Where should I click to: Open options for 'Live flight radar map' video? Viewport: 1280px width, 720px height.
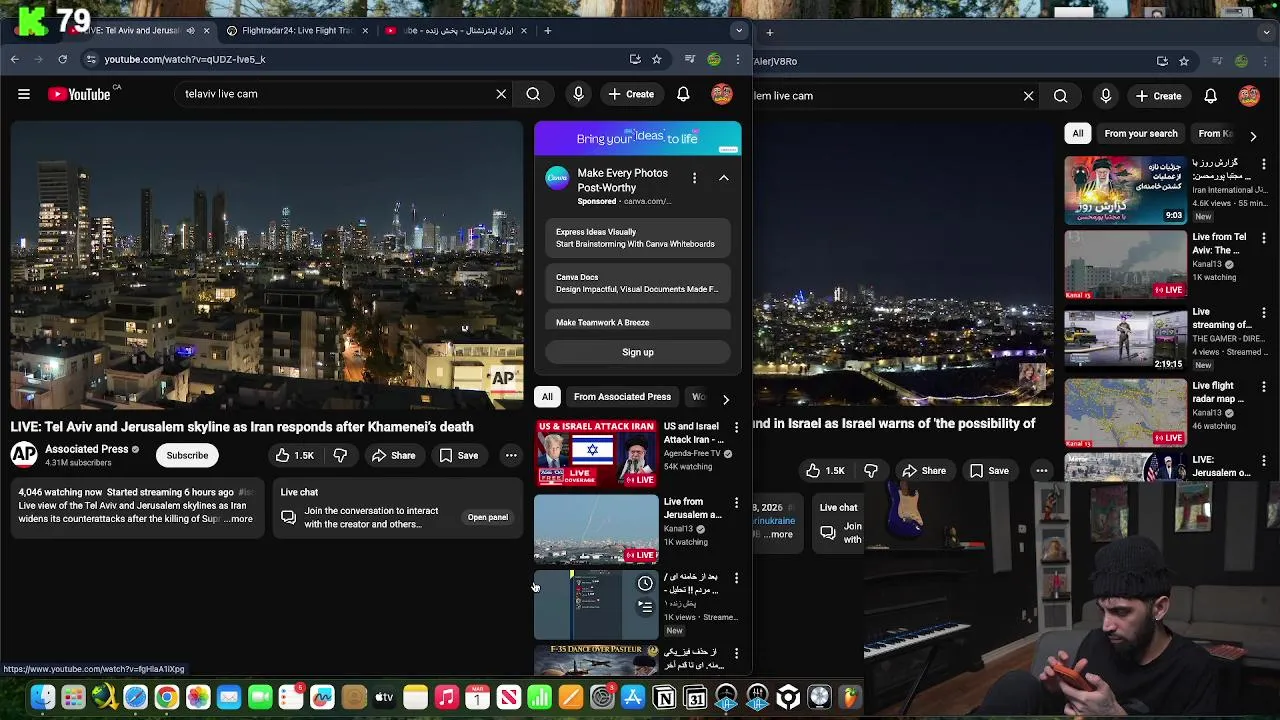click(1264, 386)
